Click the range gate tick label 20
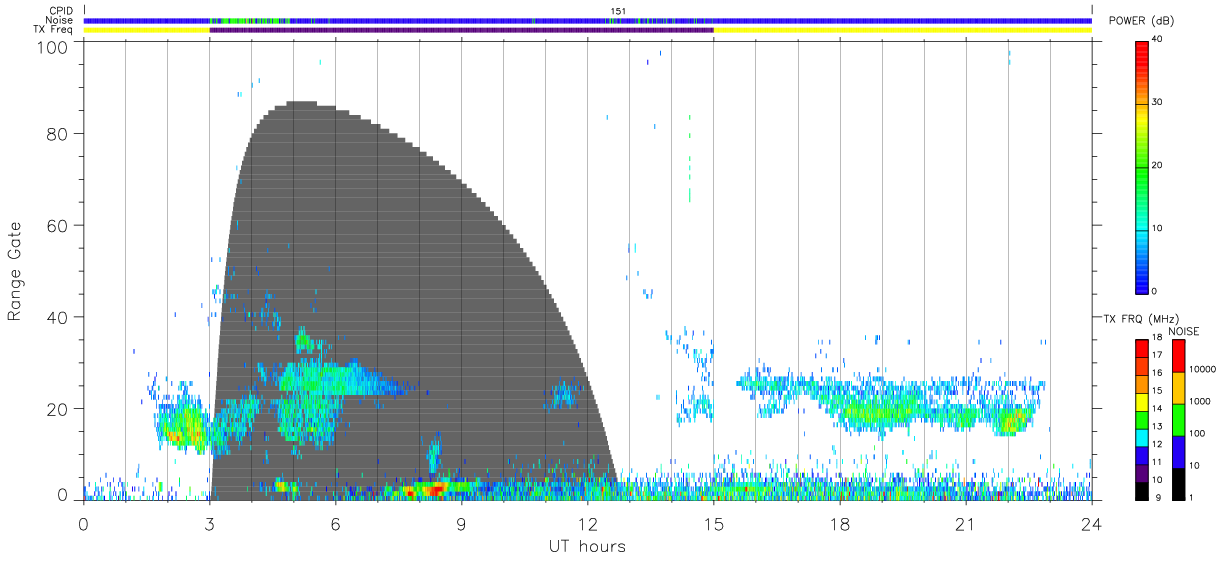Viewport: 1228px width, 567px height. click(x=58, y=409)
